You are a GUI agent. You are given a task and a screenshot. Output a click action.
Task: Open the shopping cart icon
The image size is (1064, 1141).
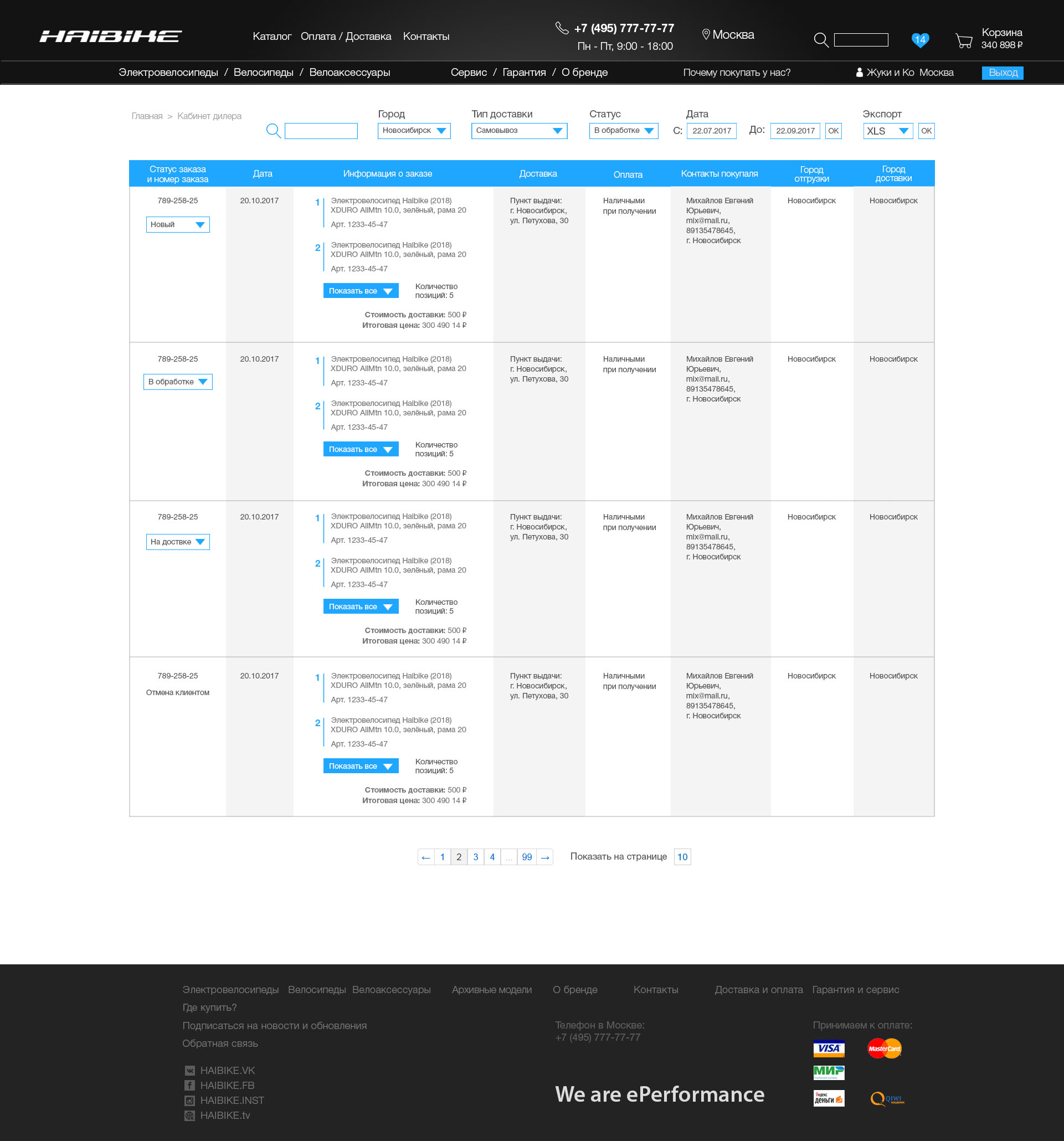tap(964, 40)
